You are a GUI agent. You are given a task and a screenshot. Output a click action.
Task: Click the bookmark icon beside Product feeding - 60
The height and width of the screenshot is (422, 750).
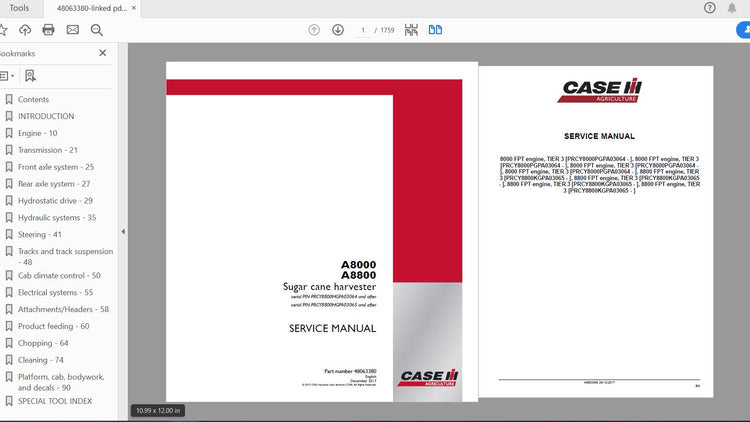click(9, 326)
